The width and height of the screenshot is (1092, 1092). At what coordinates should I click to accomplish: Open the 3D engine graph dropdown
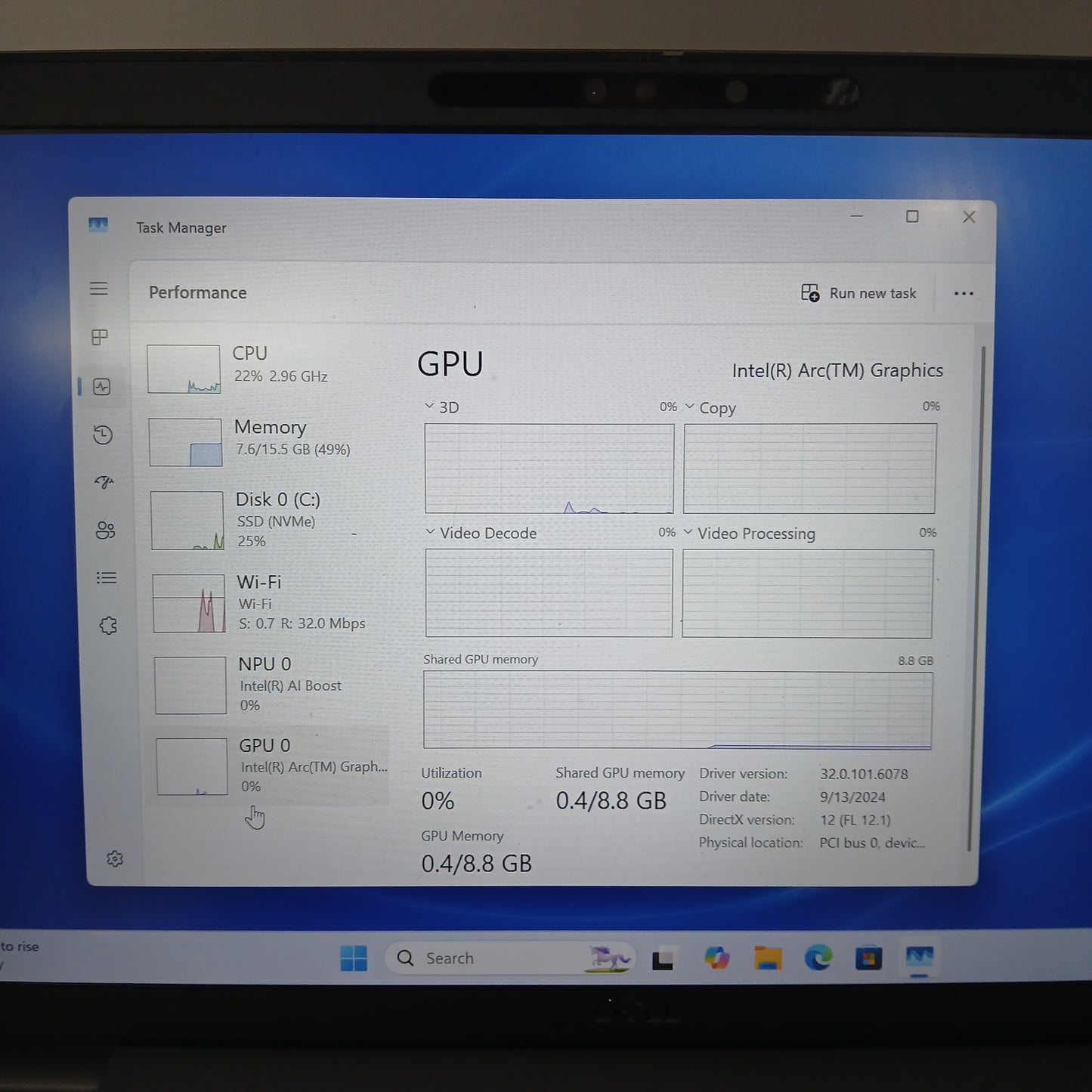[429, 406]
